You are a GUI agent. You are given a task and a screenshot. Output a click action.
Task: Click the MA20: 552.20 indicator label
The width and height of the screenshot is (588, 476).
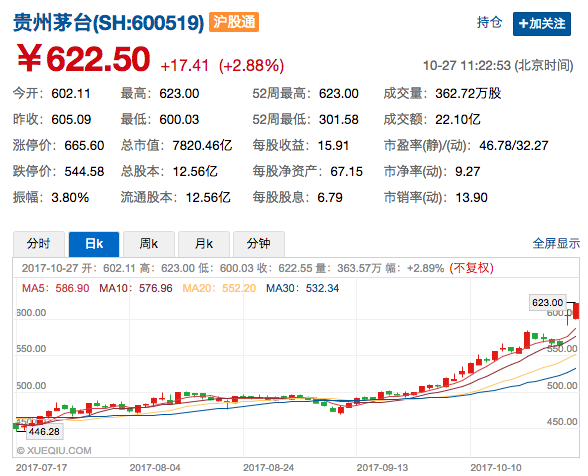click(x=219, y=288)
